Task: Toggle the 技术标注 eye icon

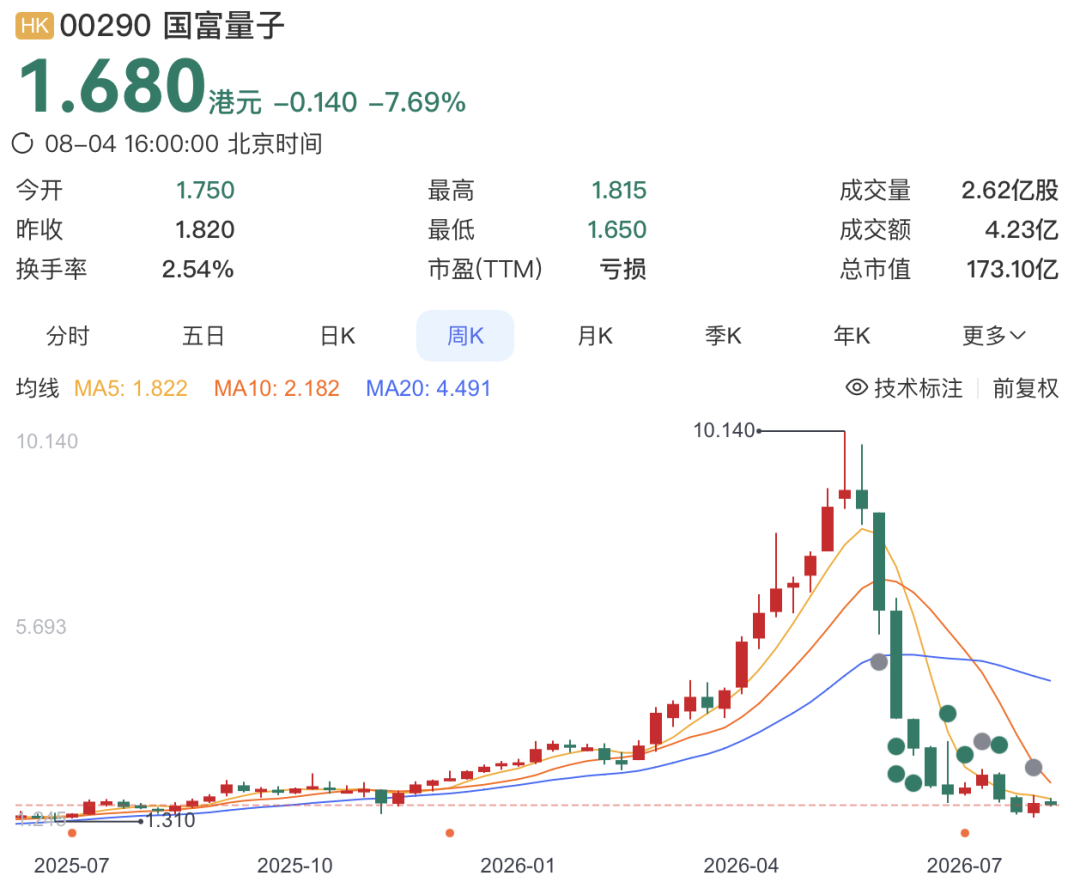Action: pyautogui.click(x=856, y=388)
